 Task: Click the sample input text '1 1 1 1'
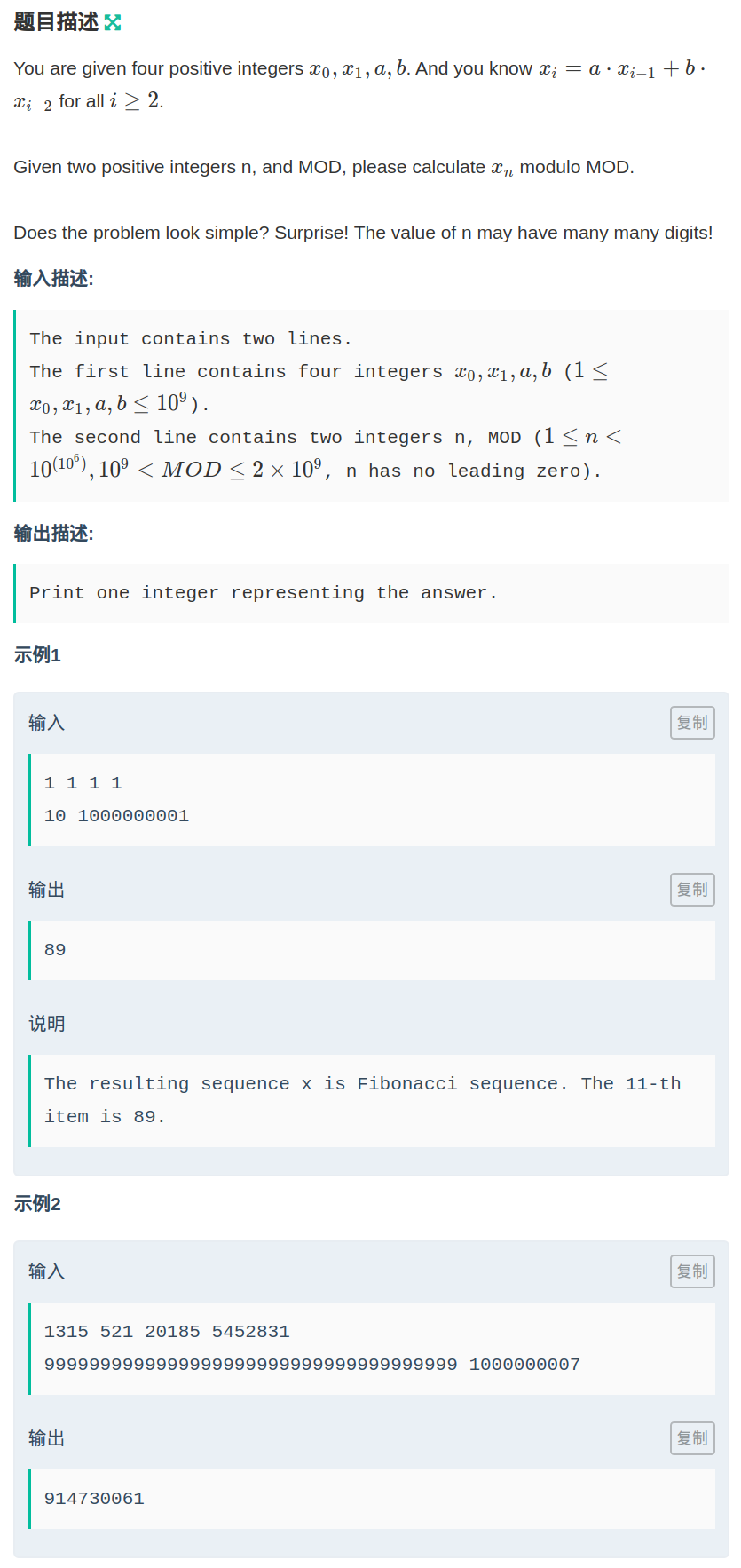83,783
